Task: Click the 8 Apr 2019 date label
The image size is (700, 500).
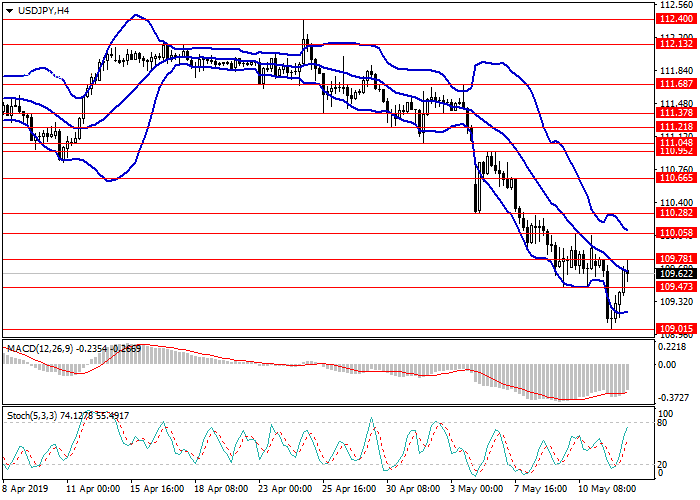Action: tap(24, 490)
